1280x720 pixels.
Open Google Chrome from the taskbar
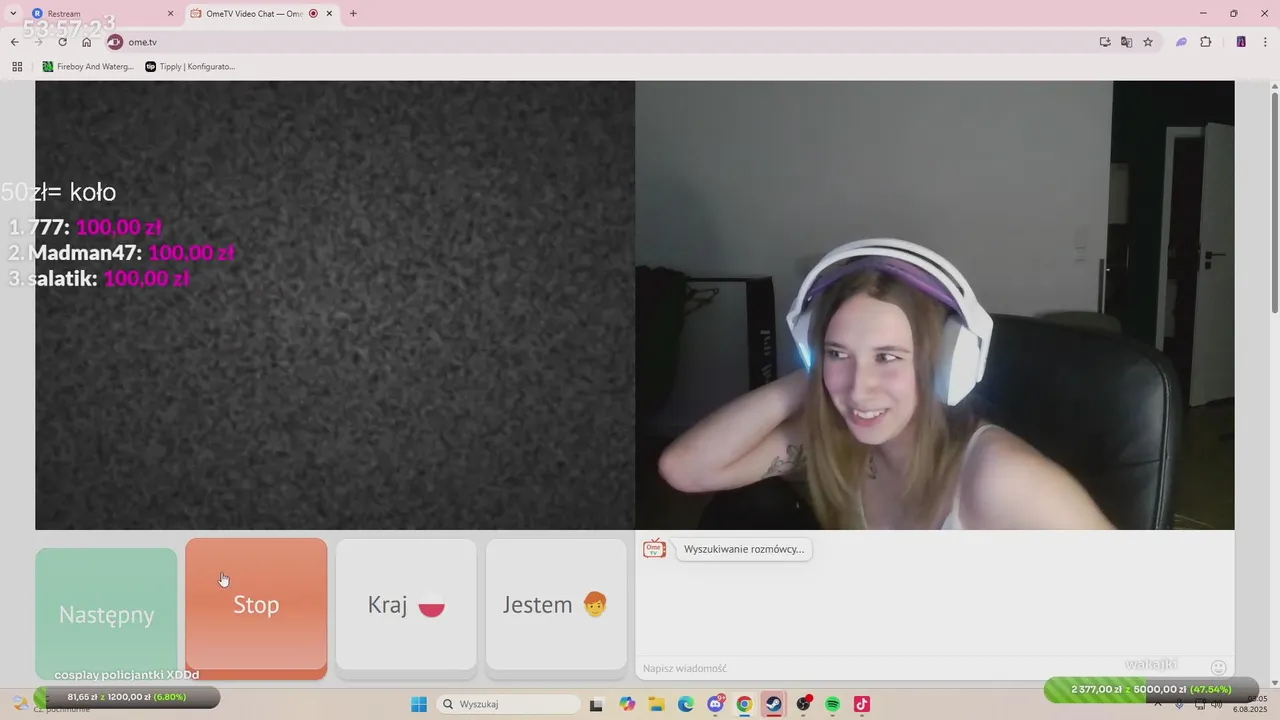coord(744,704)
